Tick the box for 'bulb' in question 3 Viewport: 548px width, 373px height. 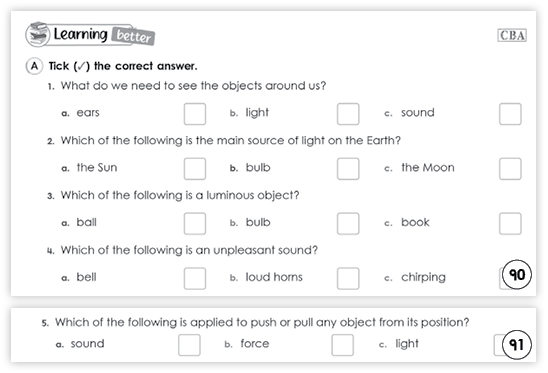pyautogui.click(x=348, y=224)
